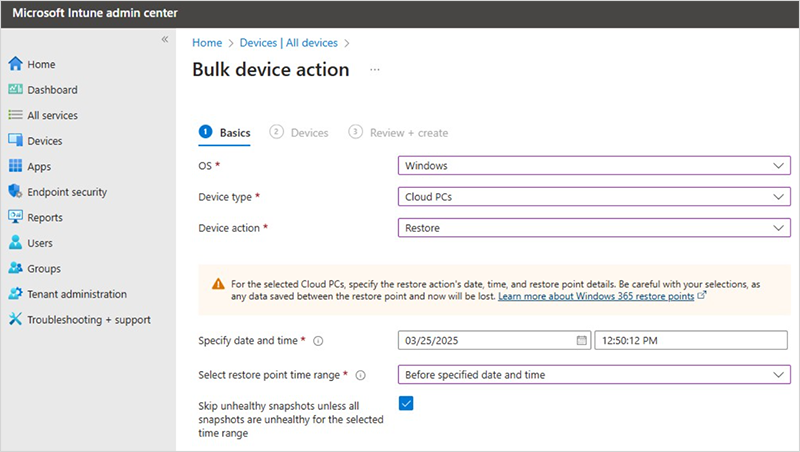Screen dimensions: 800x452
Task: Click info icon beside Specify date and time
Action: pyautogui.click(x=318, y=341)
